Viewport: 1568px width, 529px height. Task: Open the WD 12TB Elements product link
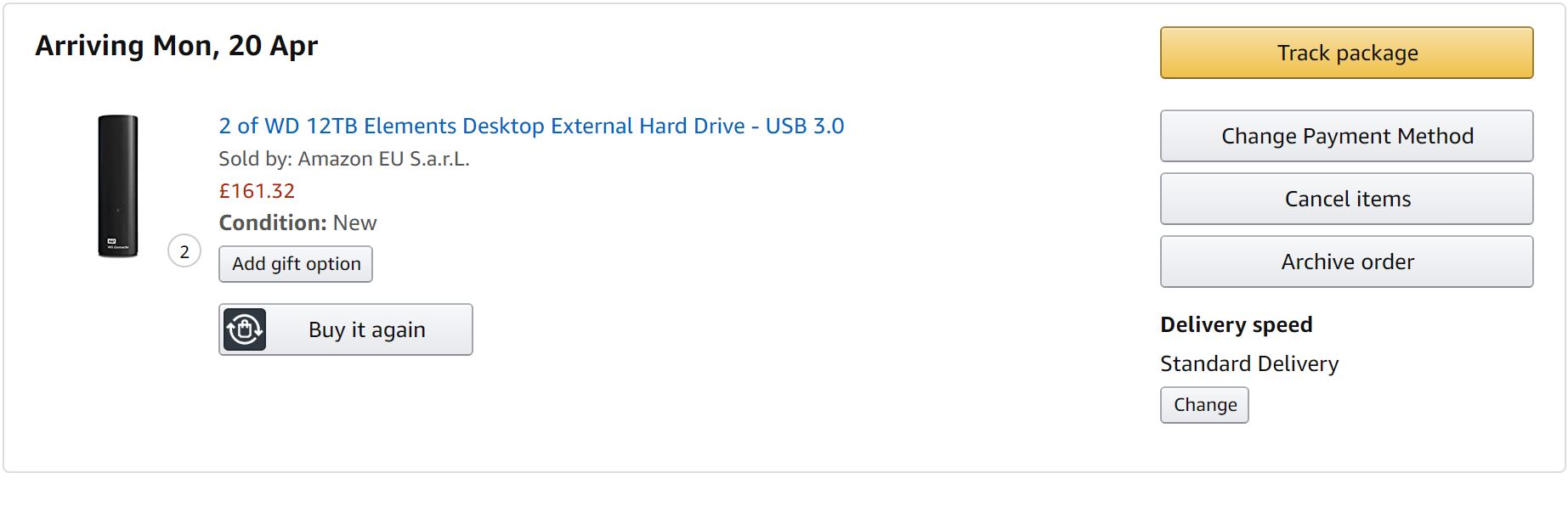[x=530, y=126]
